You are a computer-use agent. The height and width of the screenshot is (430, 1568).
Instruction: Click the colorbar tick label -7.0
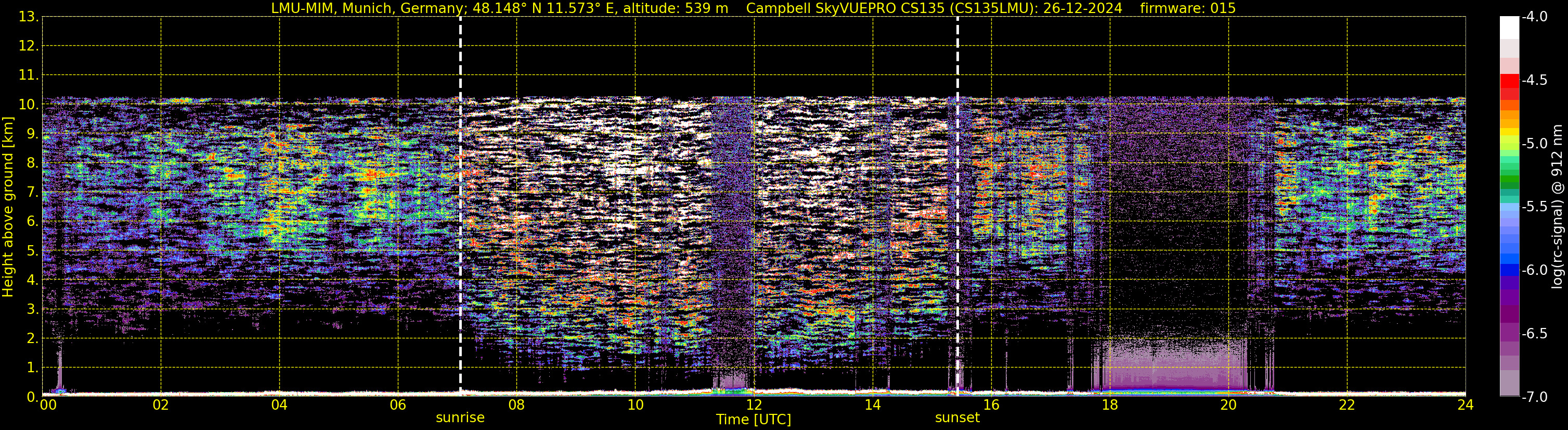[1535, 397]
